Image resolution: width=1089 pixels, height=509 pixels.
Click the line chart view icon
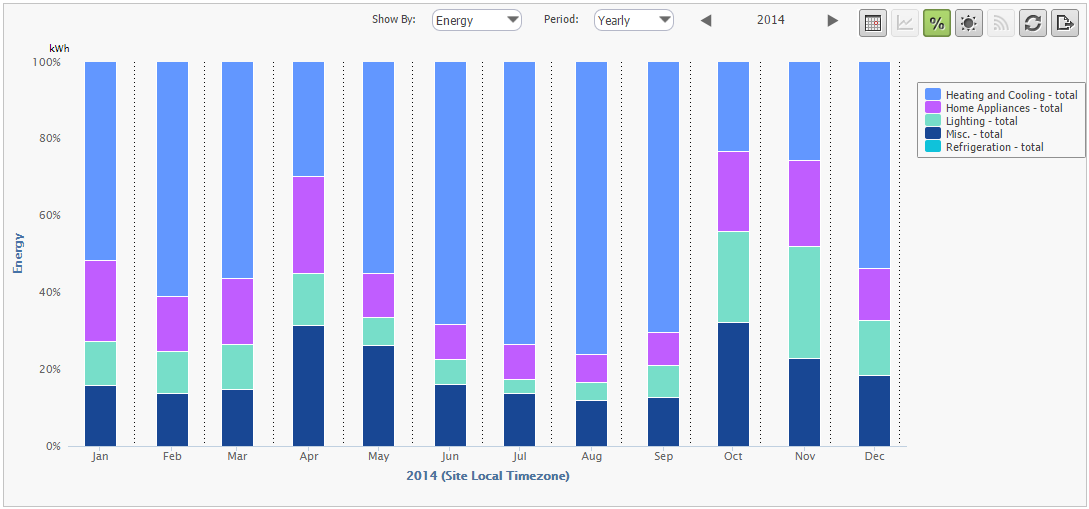[x=905, y=23]
